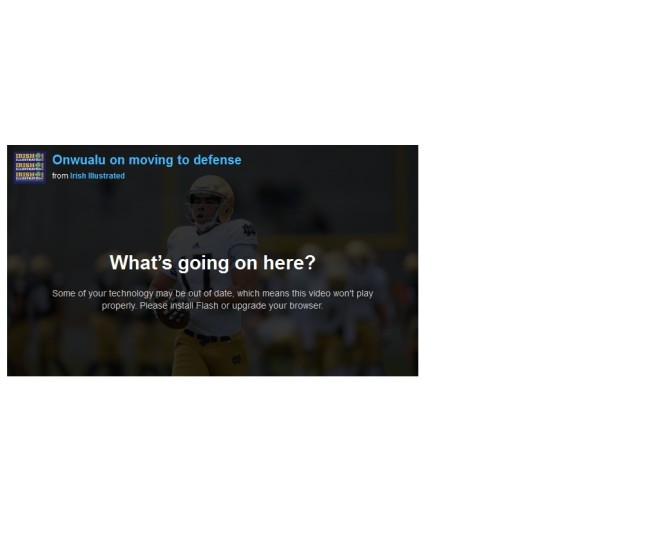Click the Irish Illustrated channel logo thumbnail

(29, 168)
